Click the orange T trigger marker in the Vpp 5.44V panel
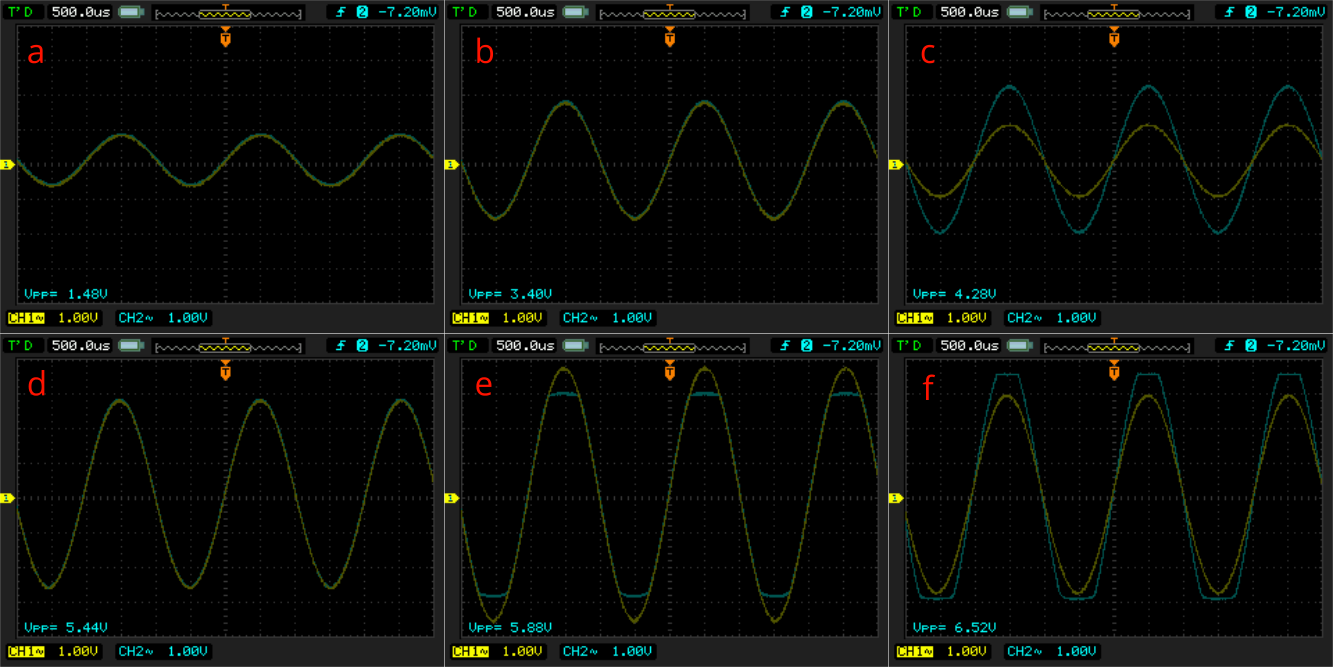Viewport: 1333px width, 667px height. click(225, 371)
